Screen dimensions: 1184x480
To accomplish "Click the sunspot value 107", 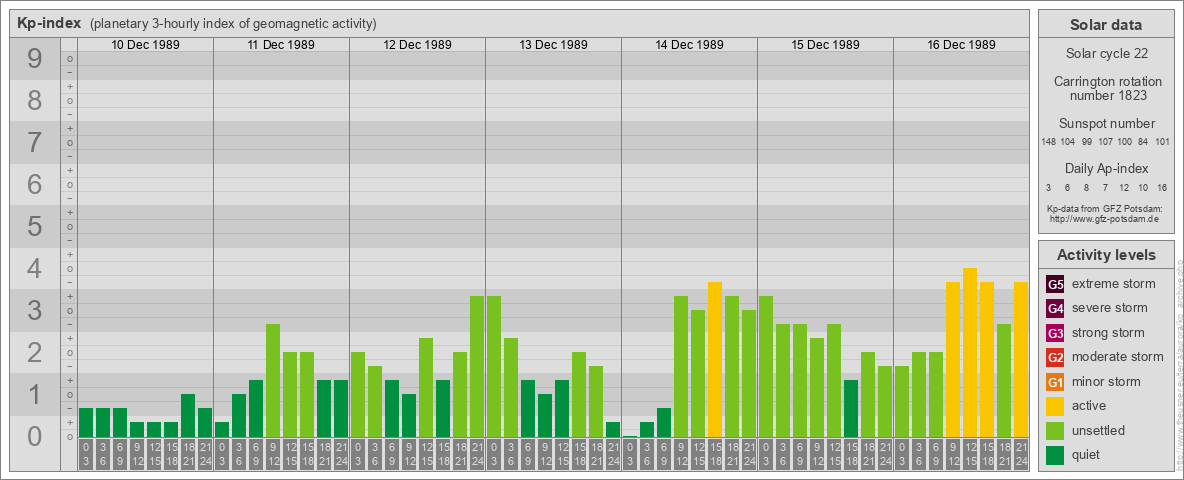I will [1105, 142].
